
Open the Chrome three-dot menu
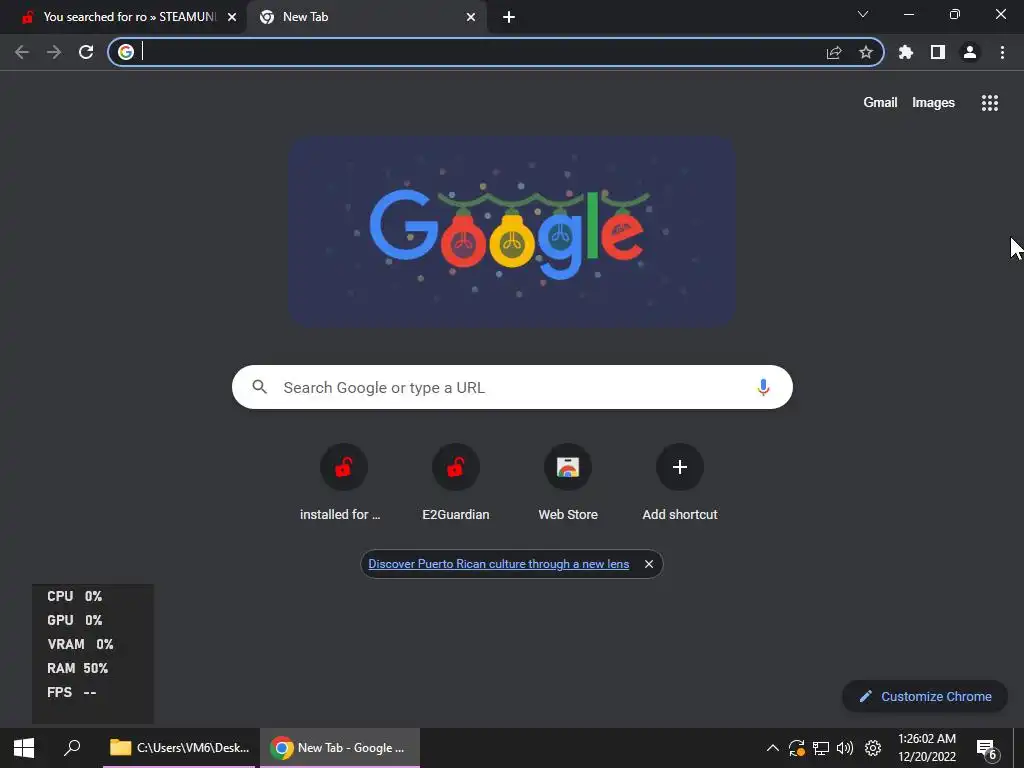(1002, 52)
